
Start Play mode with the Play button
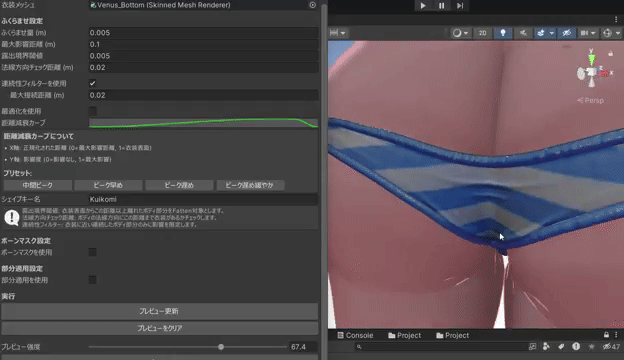click(x=423, y=6)
